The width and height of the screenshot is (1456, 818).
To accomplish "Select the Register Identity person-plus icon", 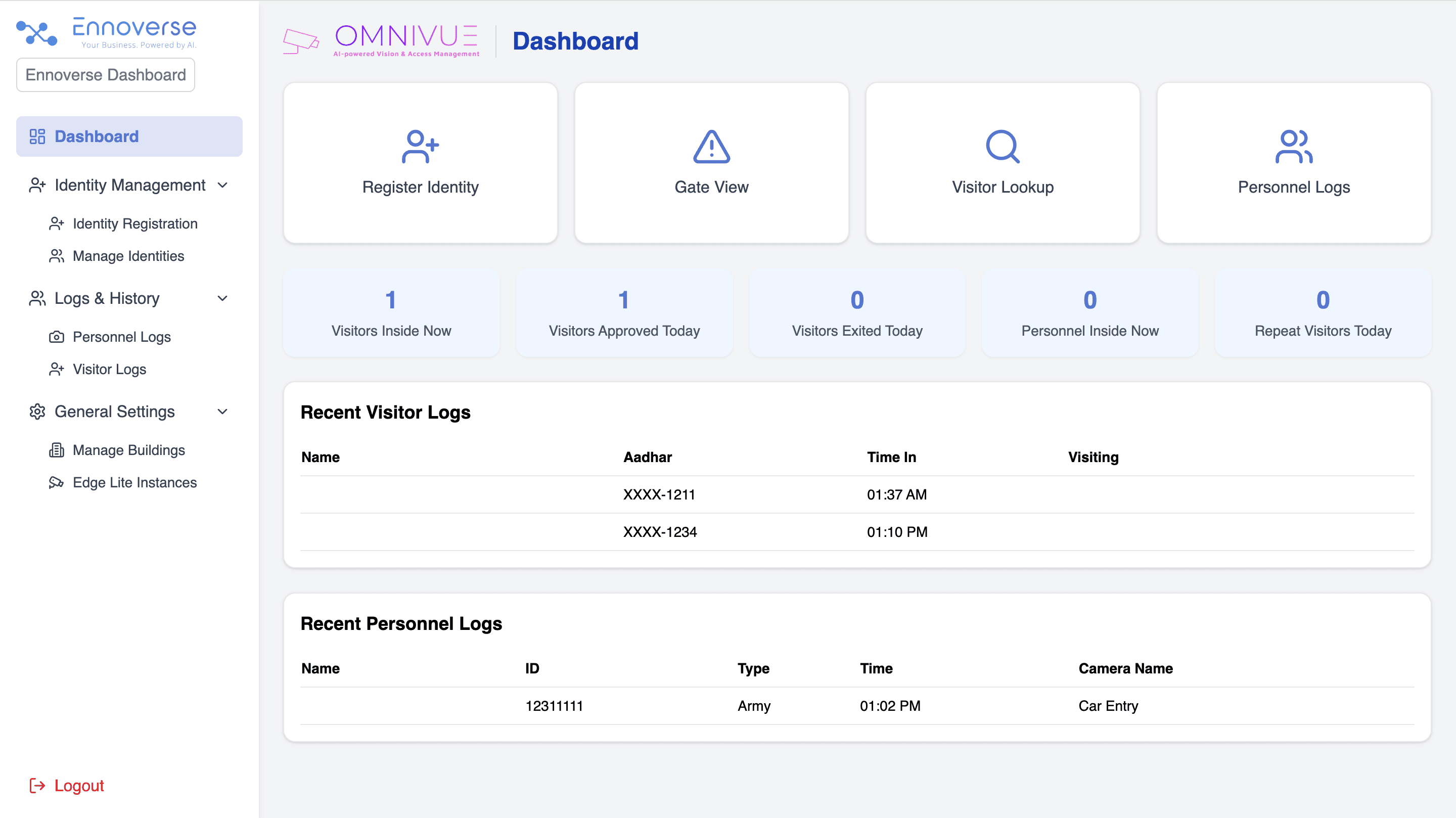I will tap(420, 148).
